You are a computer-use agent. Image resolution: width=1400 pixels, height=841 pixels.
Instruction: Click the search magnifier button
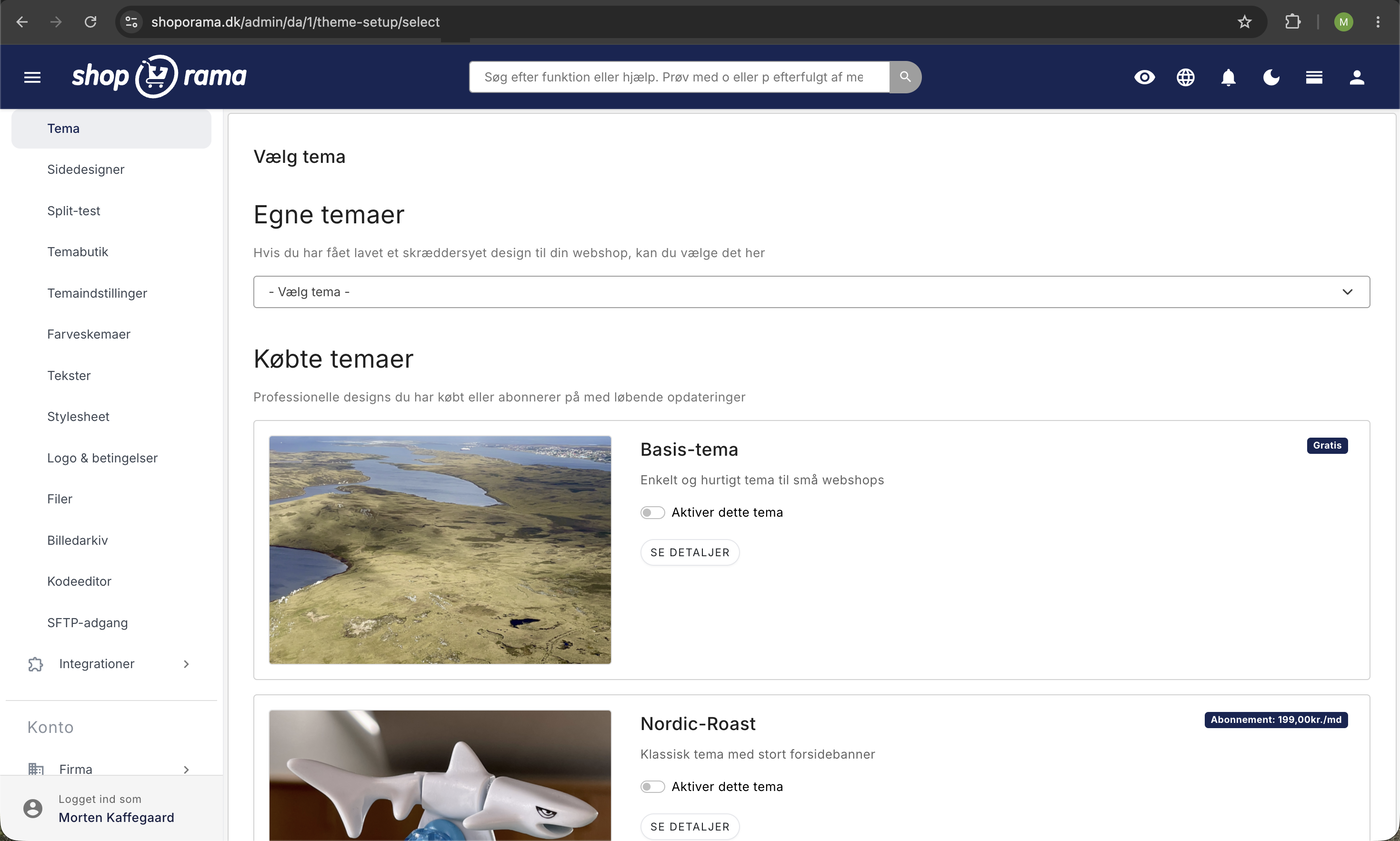pyautogui.click(x=905, y=77)
